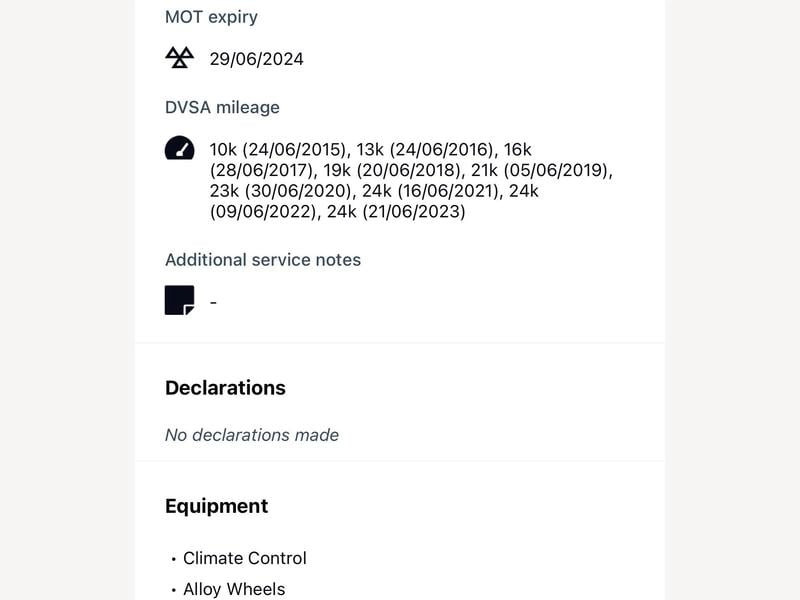Viewport: 800px width, 600px height.
Task: Click the DVSA mileage label
Action: [x=222, y=107]
